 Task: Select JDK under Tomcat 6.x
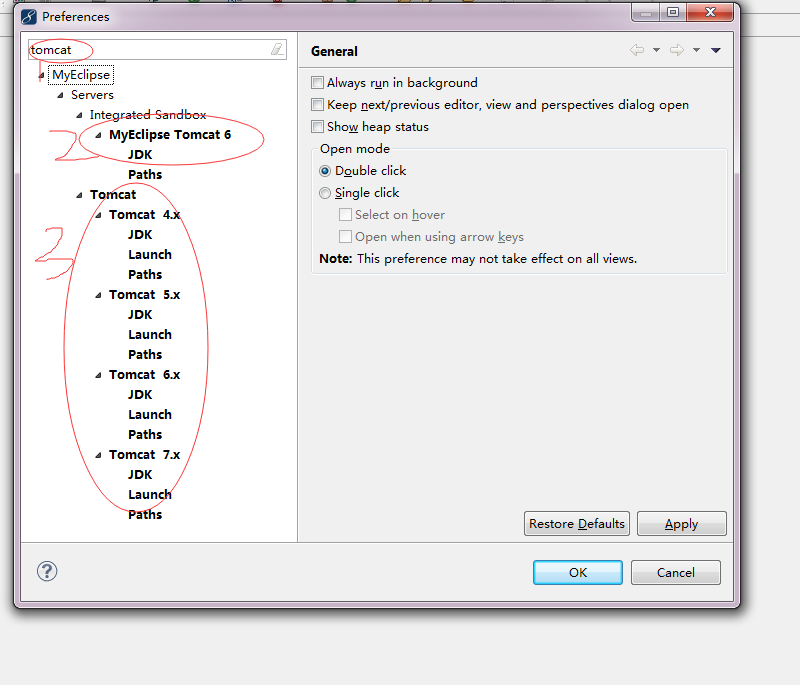coord(140,395)
